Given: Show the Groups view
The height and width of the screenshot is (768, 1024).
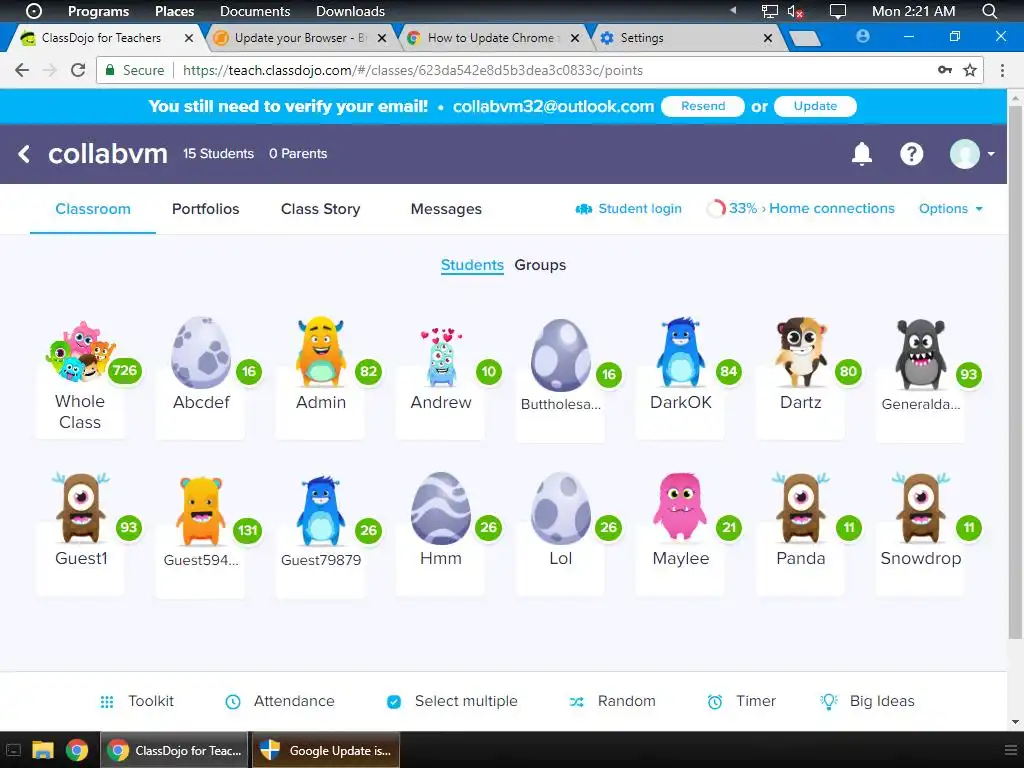Looking at the screenshot, I should pos(540,265).
